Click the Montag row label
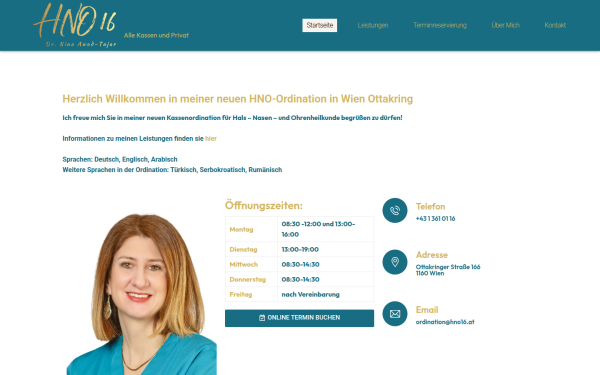 click(241, 230)
